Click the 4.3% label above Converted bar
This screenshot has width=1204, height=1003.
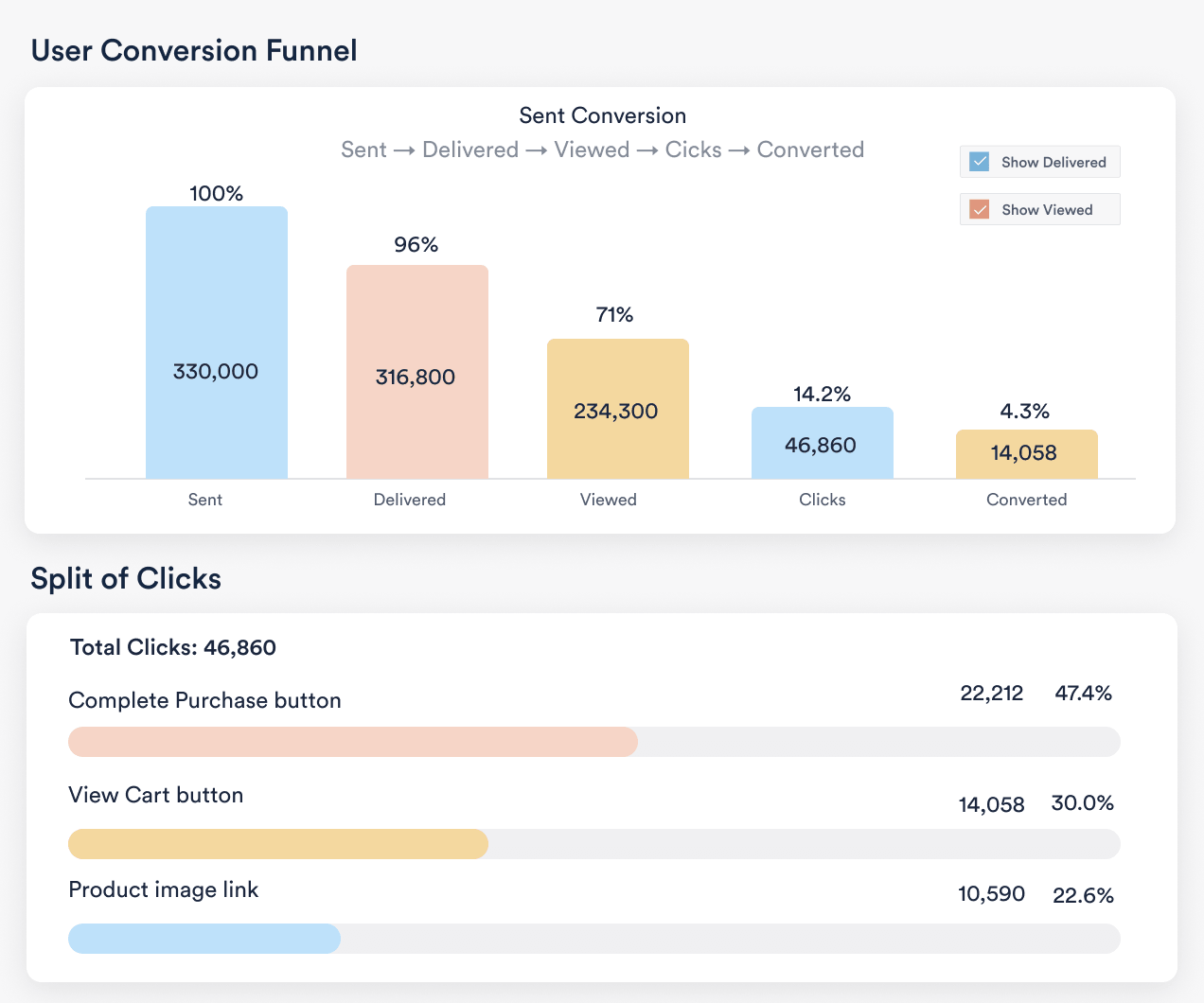(x=1025, y=411)
